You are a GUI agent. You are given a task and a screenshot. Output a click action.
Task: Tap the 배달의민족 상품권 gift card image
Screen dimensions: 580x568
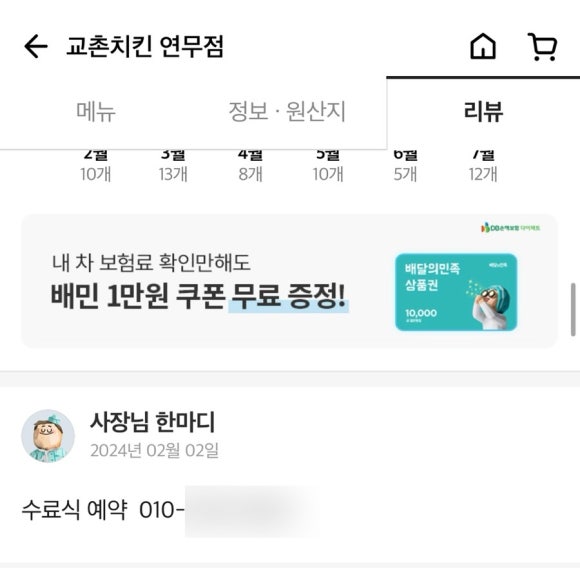(x=456, y=292)
